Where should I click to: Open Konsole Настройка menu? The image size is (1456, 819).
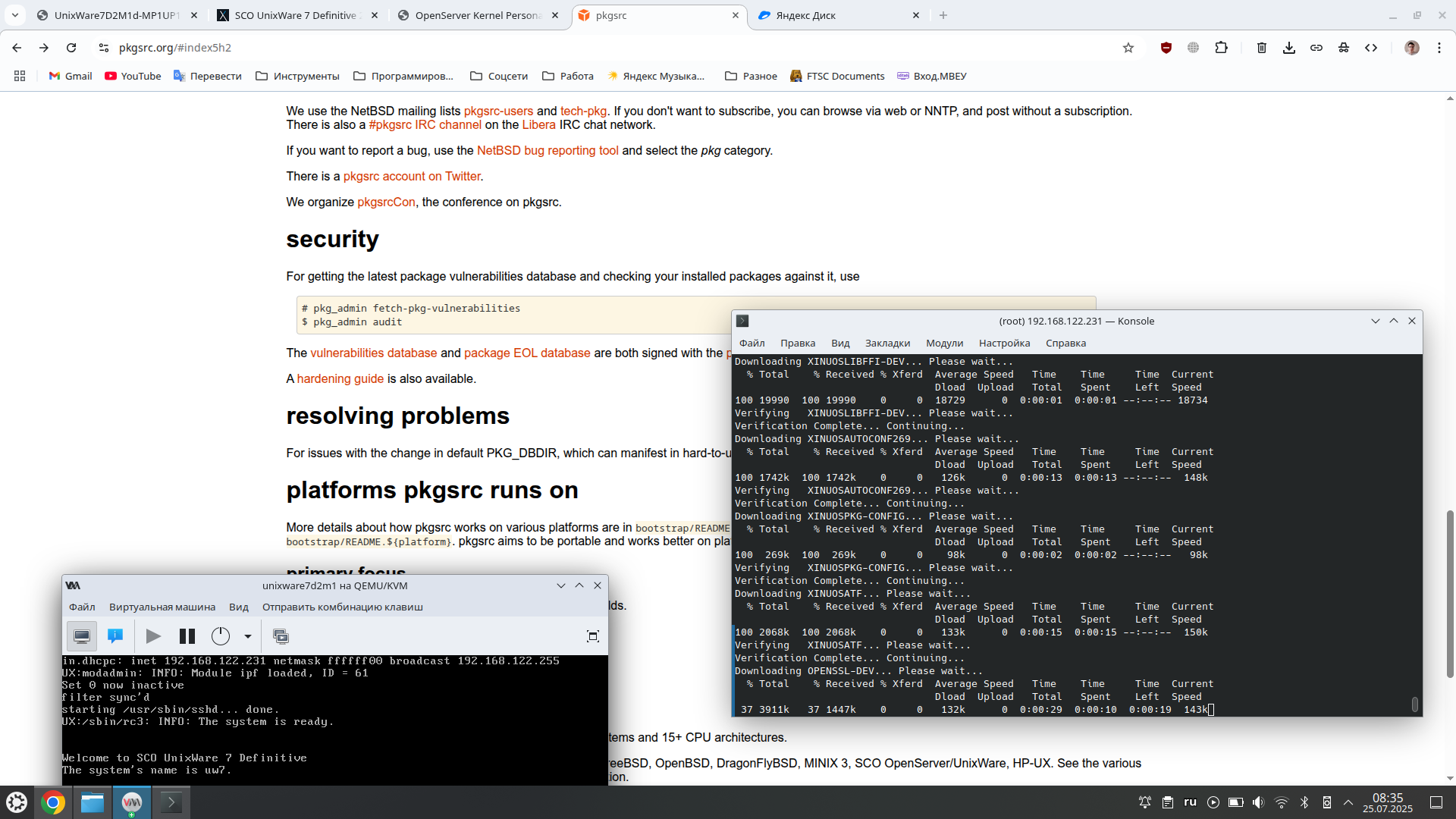[1004, 343]
